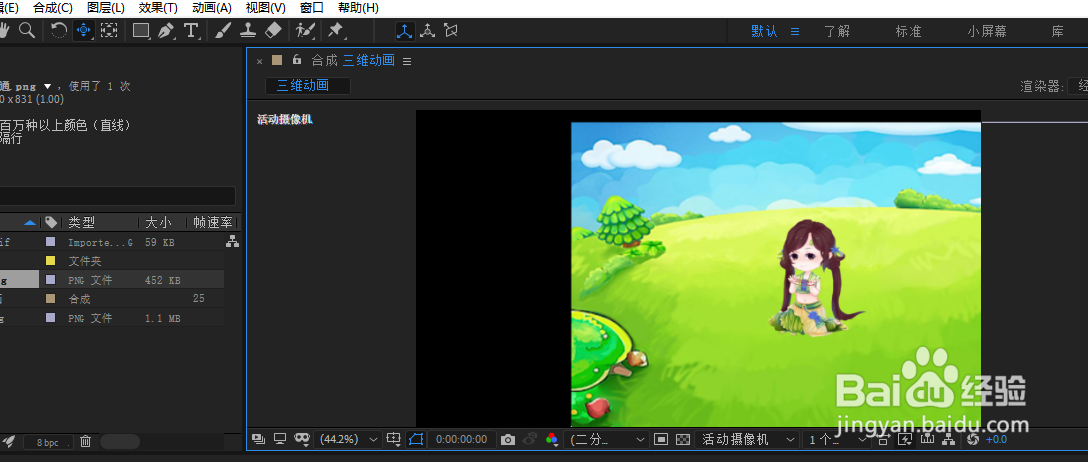Open the 二分 resolution dropdown
The image size is (1088, 462).
pos(608,440)
